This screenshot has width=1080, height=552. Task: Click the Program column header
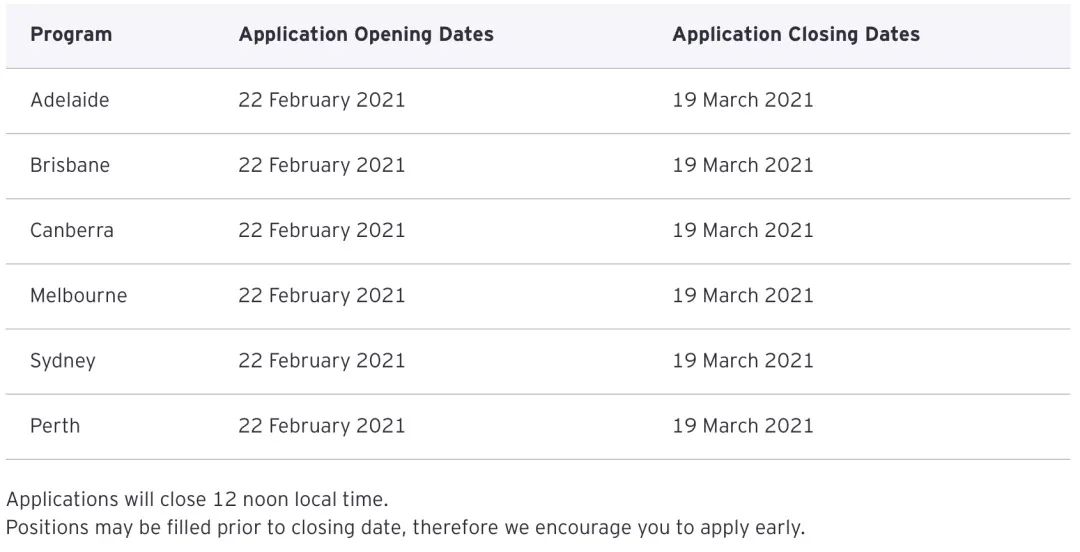coord(71,34)
